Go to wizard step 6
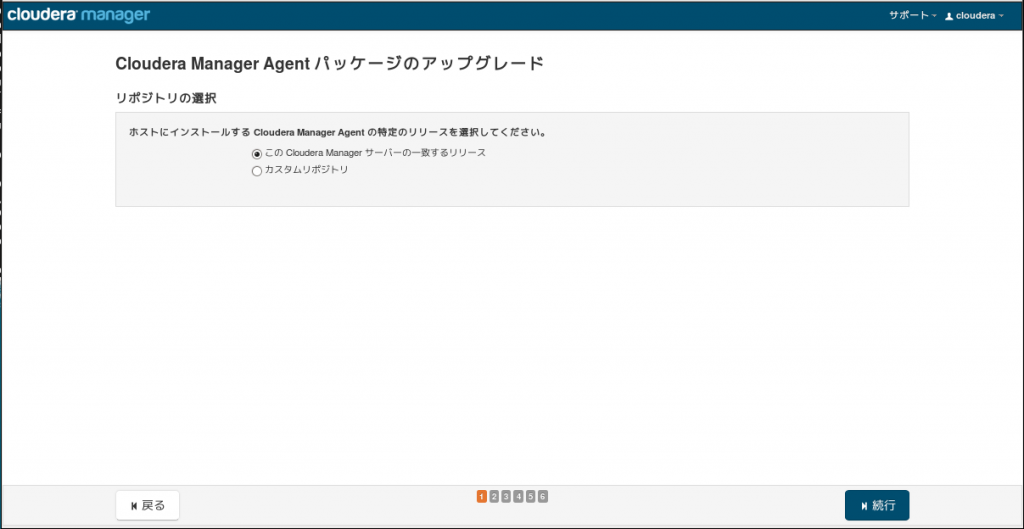Viewport: 1024px width, 529px height. (x=543, y=497)
